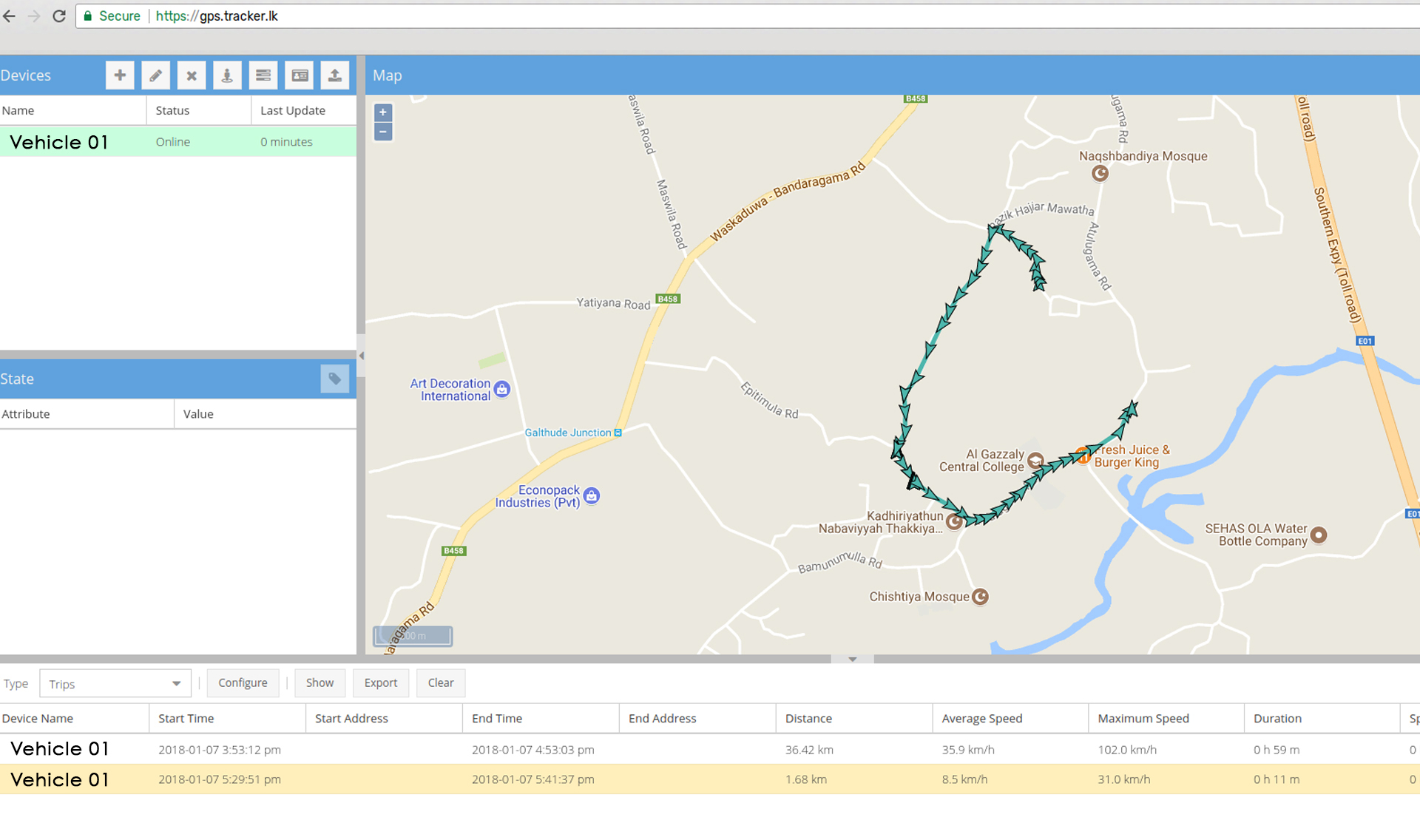The image size is (1420, 840).
Task: Click the Add device plus icon
Action: pyautogui.click(x=120, y=75)
